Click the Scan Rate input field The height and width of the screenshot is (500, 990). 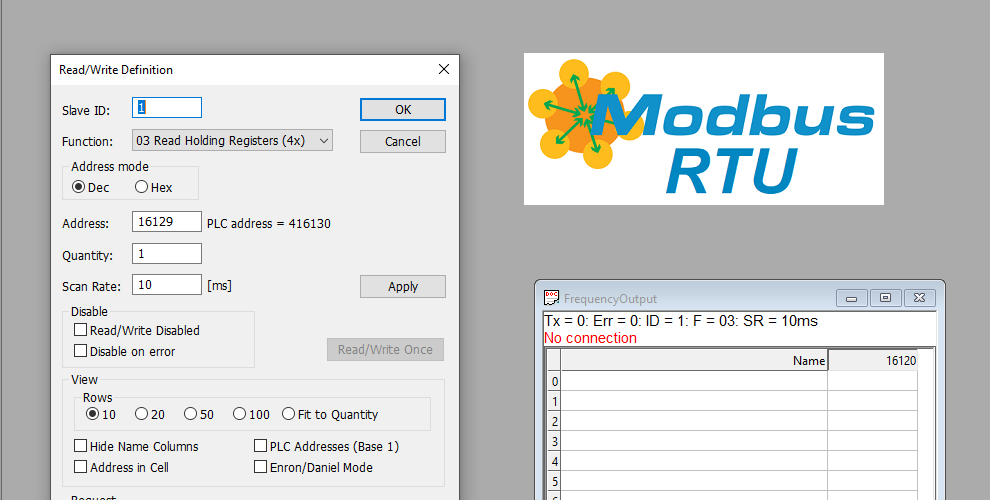(x=167, y=285)
